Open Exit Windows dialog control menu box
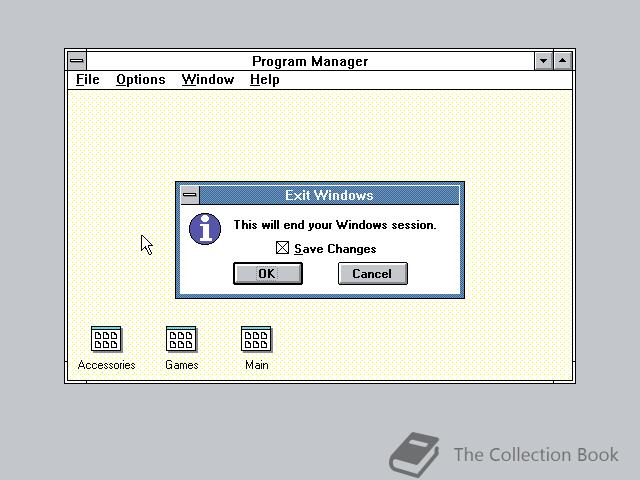Screen dimensions: 640x480 [x=190, y=195]
